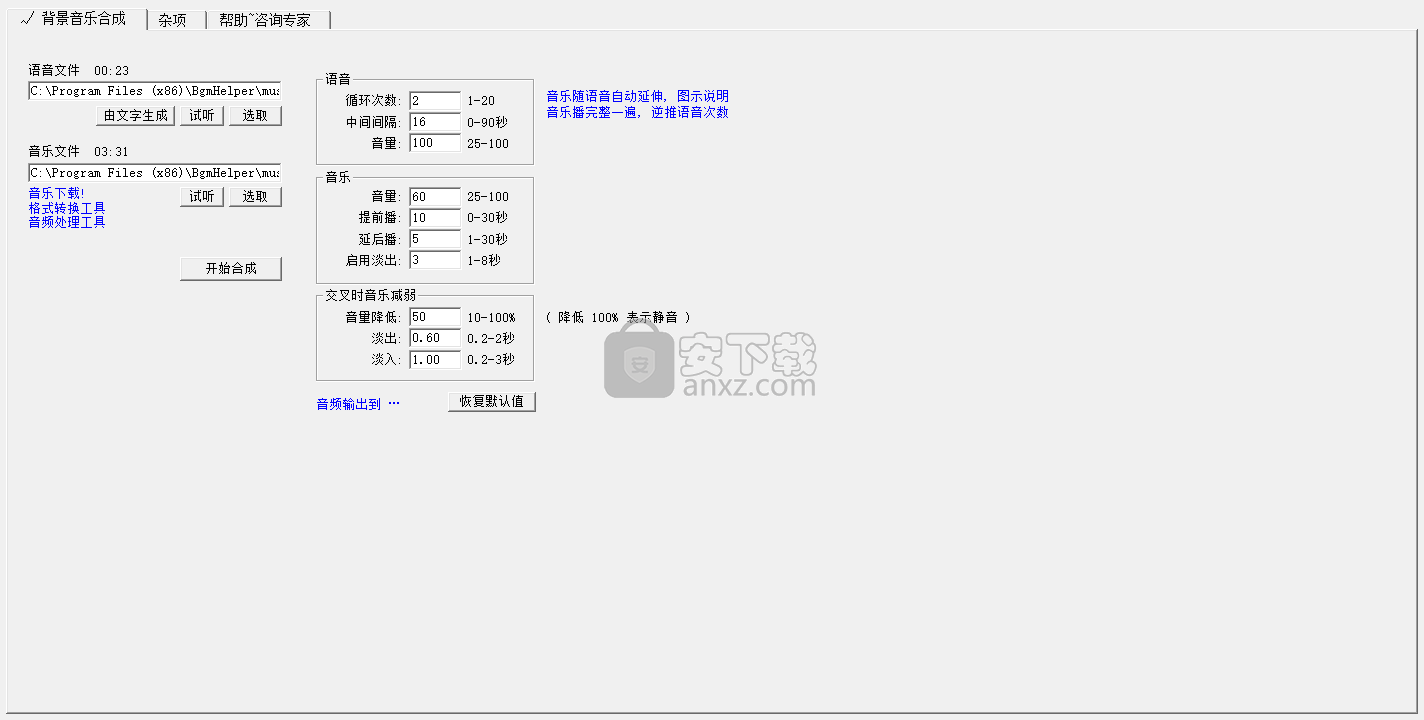Screen dimensions: 1424x720
Task: Open the 帮助 咨询专家 tab
Action: [x=266, y=20]
